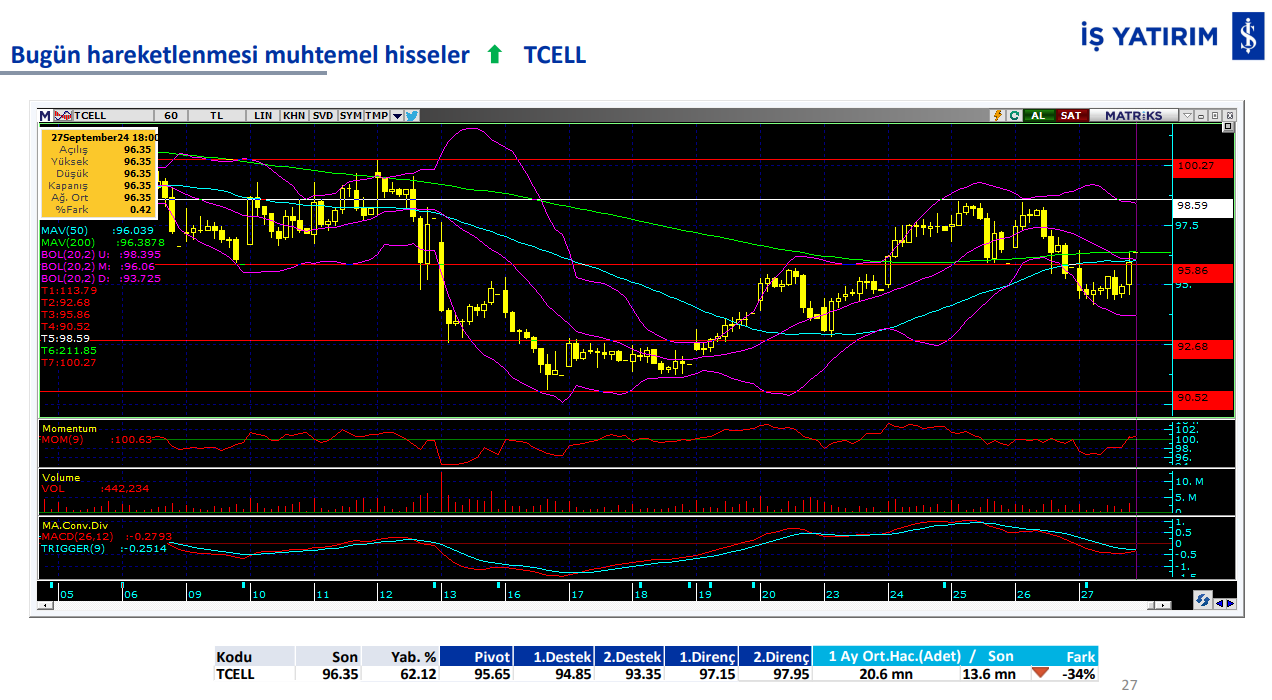Select the SYM toolbar item
1272x700 pixels.
(350, 115)
